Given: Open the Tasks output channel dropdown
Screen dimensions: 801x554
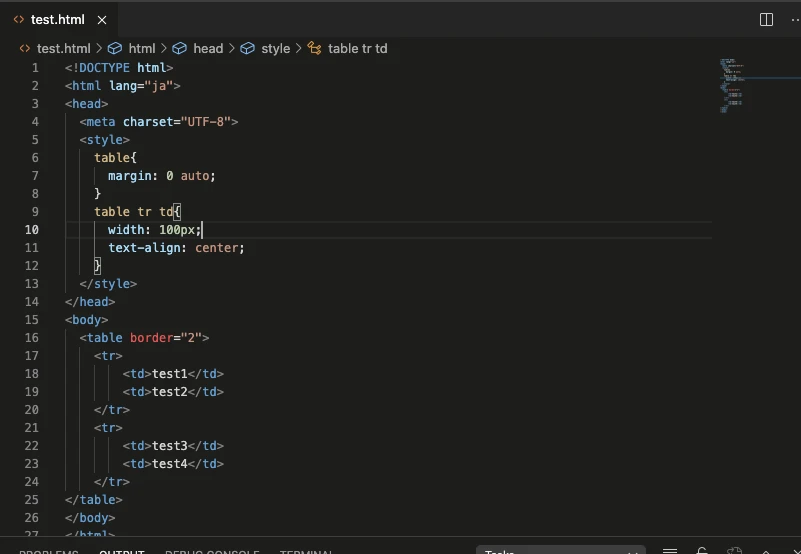Looking at the screenshot, I should pyautogui.click(x=561, y=550).
